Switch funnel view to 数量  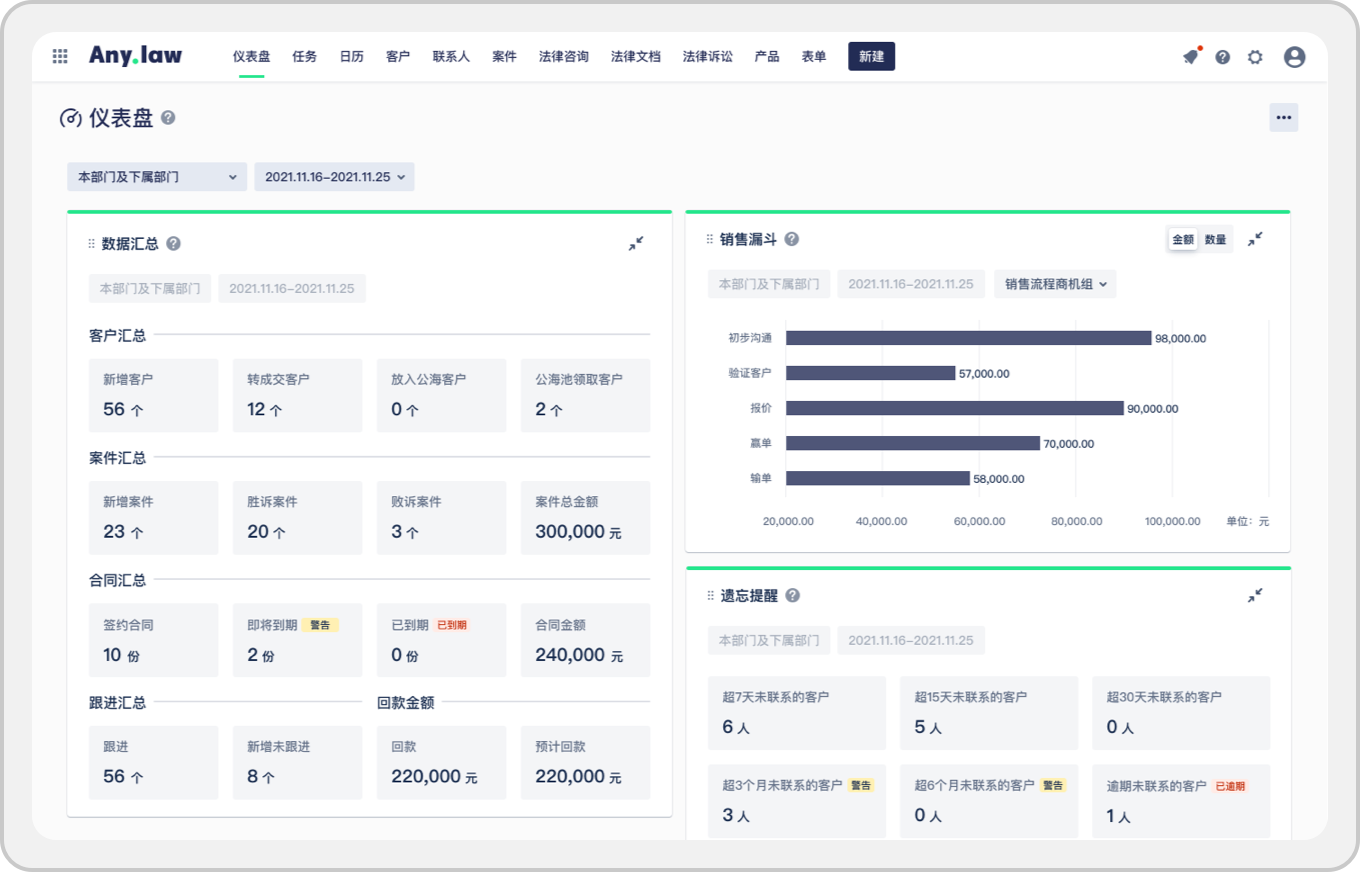coord(1215,240)
